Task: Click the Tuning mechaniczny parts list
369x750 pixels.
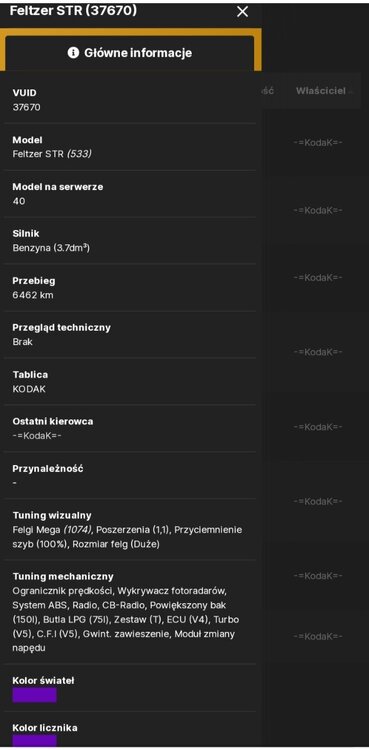Action: 126,619
